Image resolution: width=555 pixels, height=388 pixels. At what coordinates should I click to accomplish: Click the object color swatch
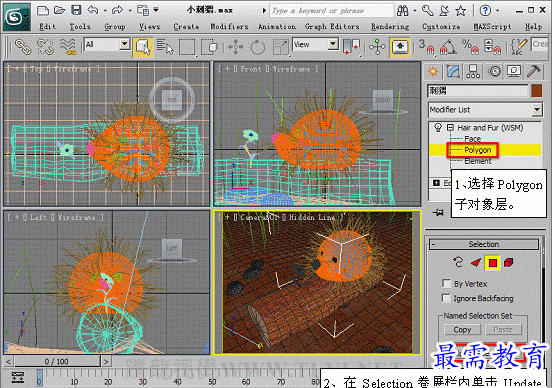(537, 91)
